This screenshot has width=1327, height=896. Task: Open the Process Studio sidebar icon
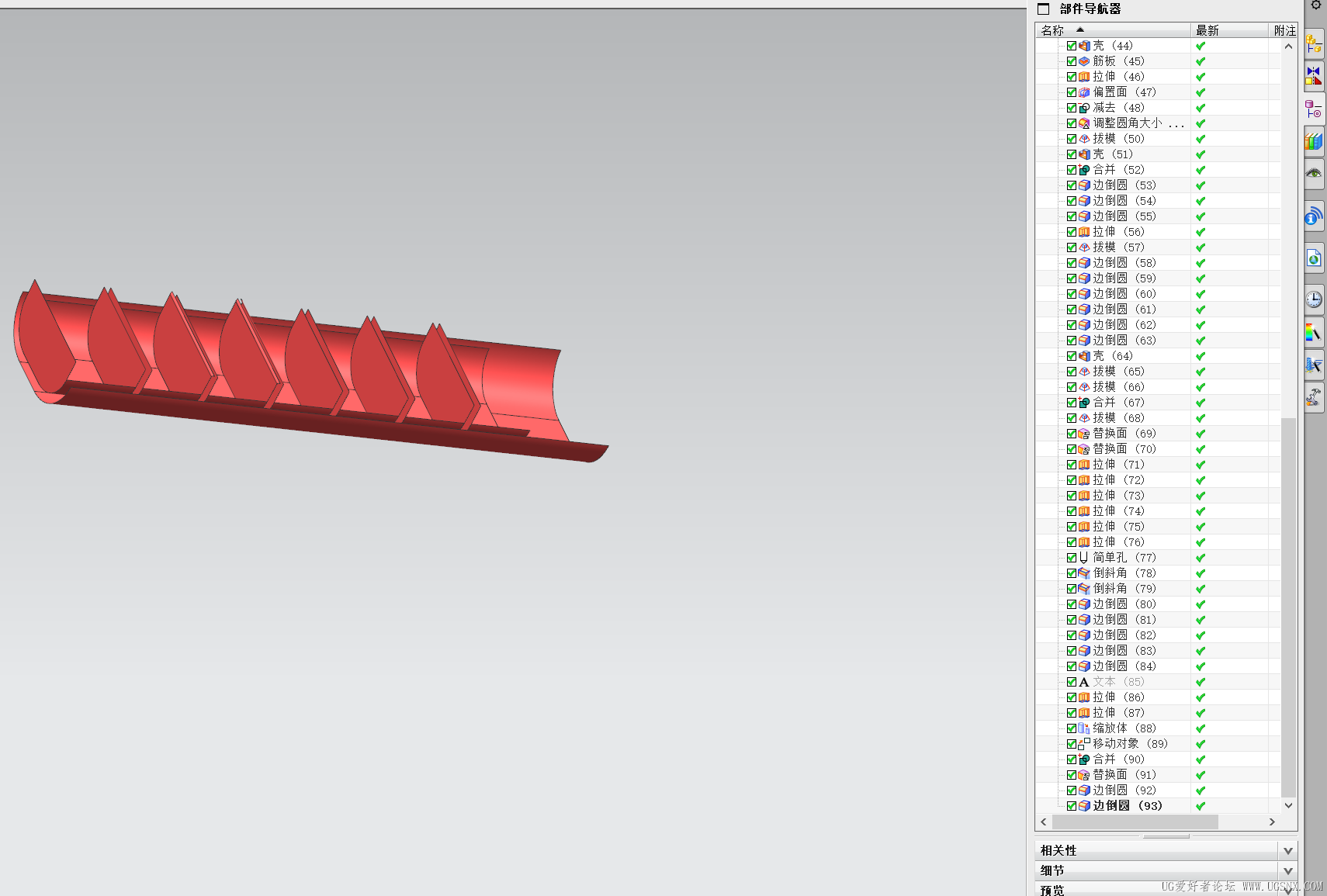1314,365
